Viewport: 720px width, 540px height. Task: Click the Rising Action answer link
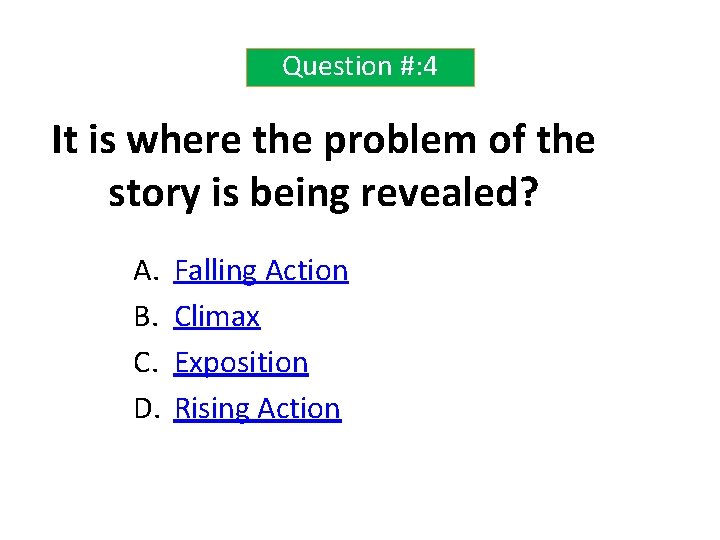[257, 409]
